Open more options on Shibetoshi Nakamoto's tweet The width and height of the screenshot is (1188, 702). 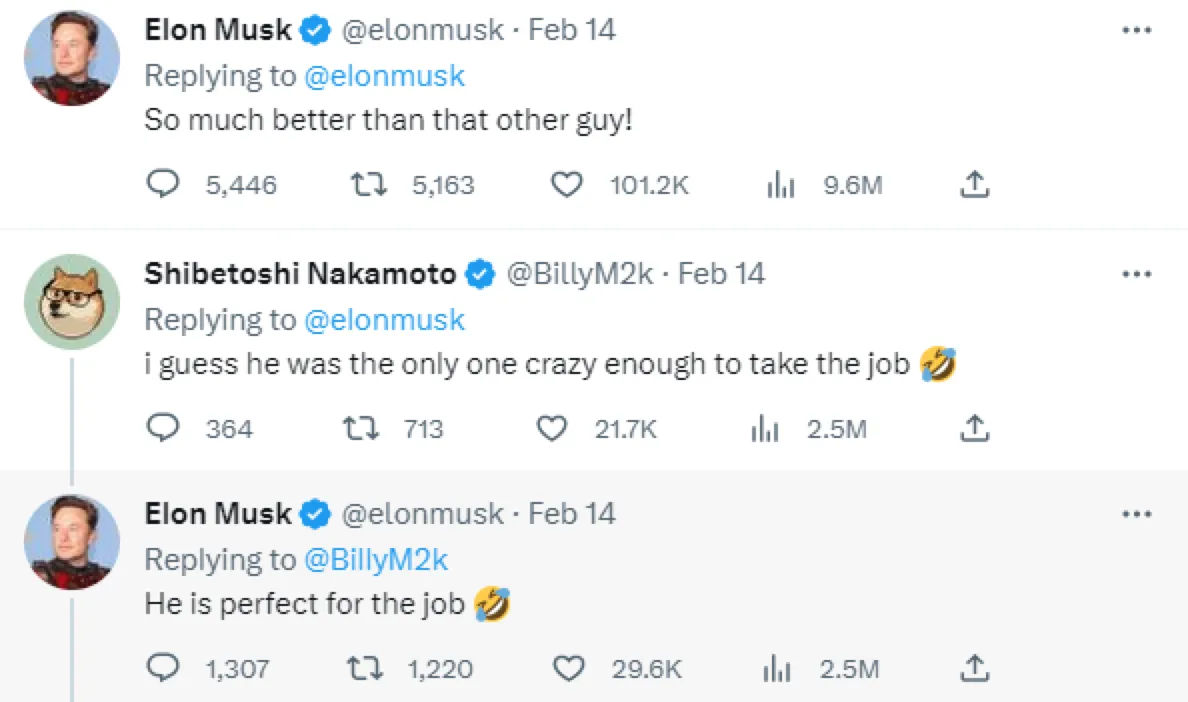pyautogui.click(x=1137, y=274)
